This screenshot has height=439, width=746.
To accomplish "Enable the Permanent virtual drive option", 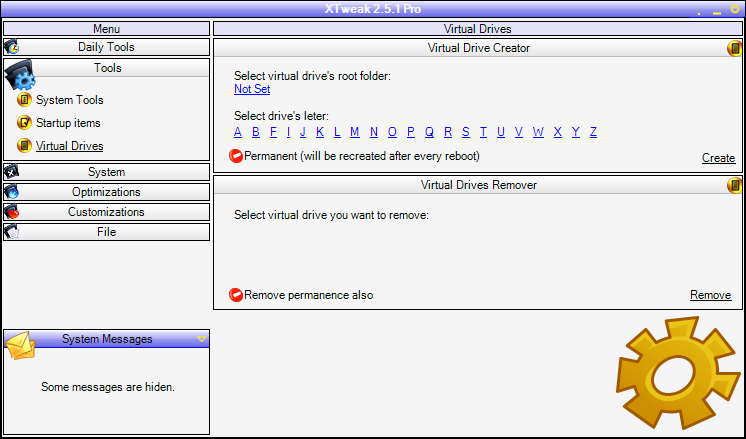I will click(x=236, y=156).
